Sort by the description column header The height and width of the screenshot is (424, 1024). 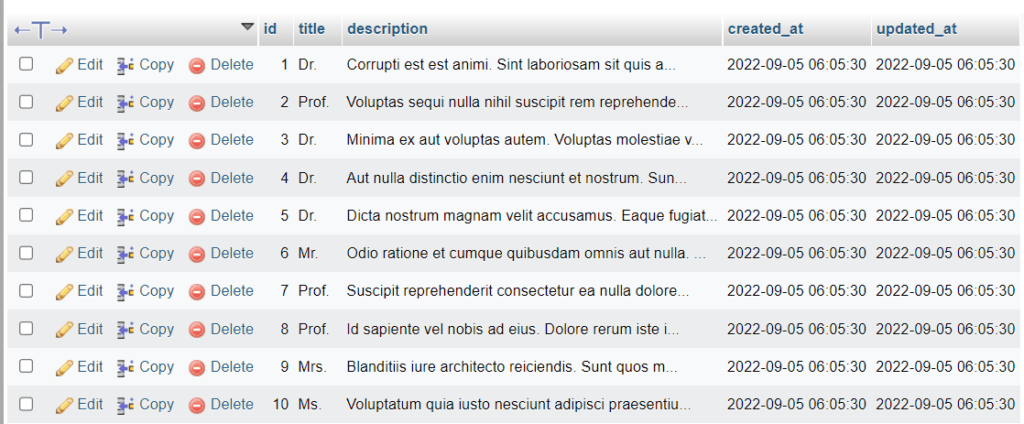[x=387, y=29]
